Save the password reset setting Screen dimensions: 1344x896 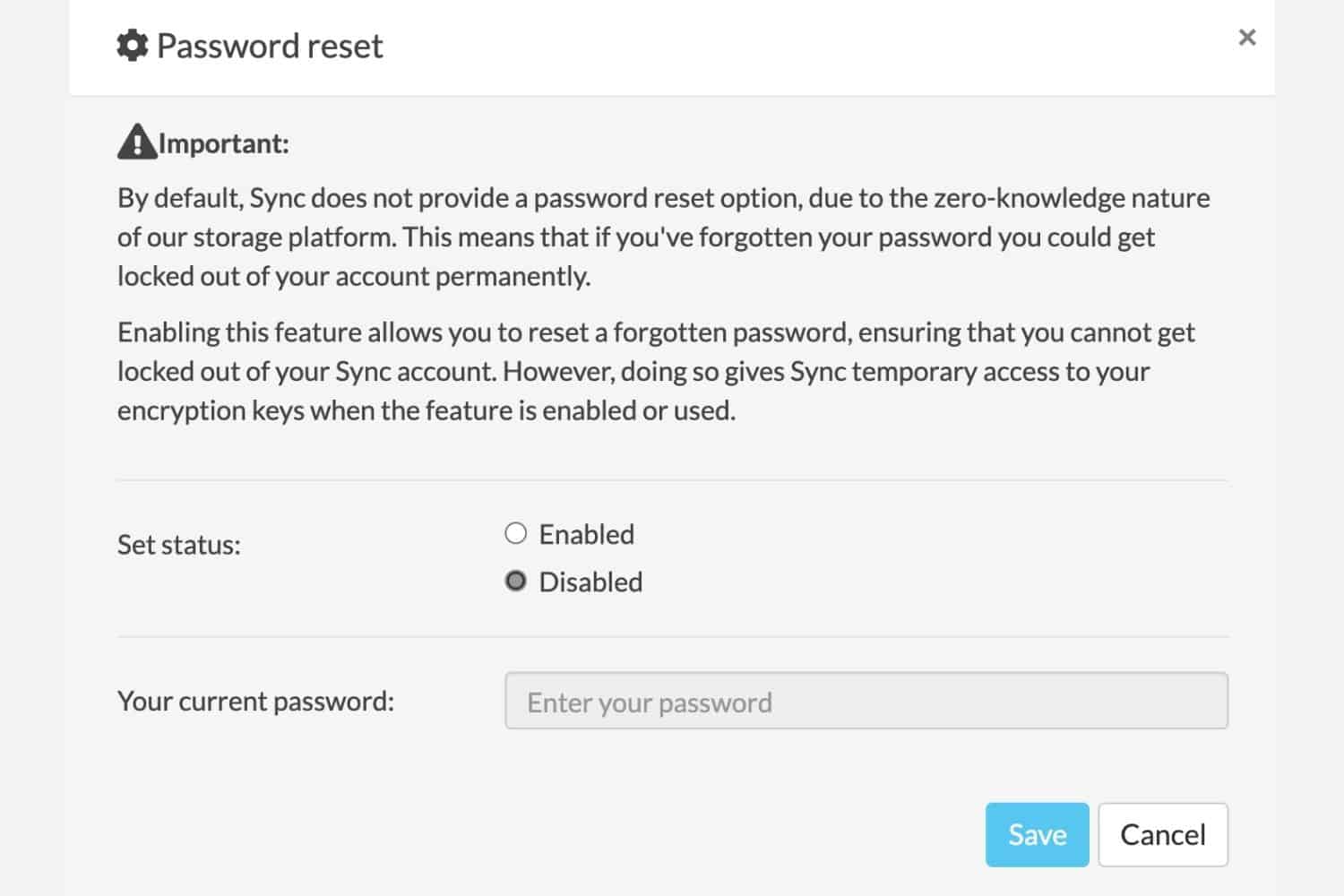click(x=1037, y=834)
